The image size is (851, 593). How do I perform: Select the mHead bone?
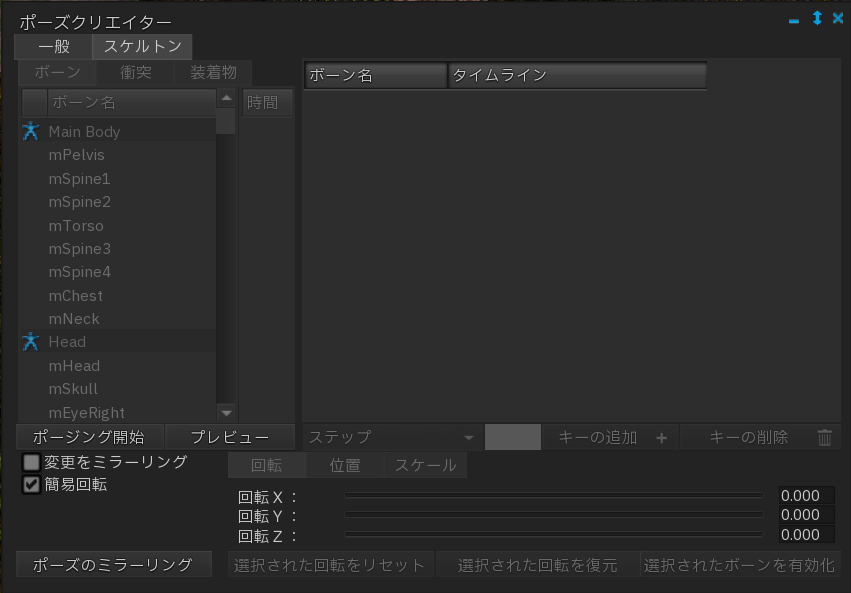click(x=118, y=366)
